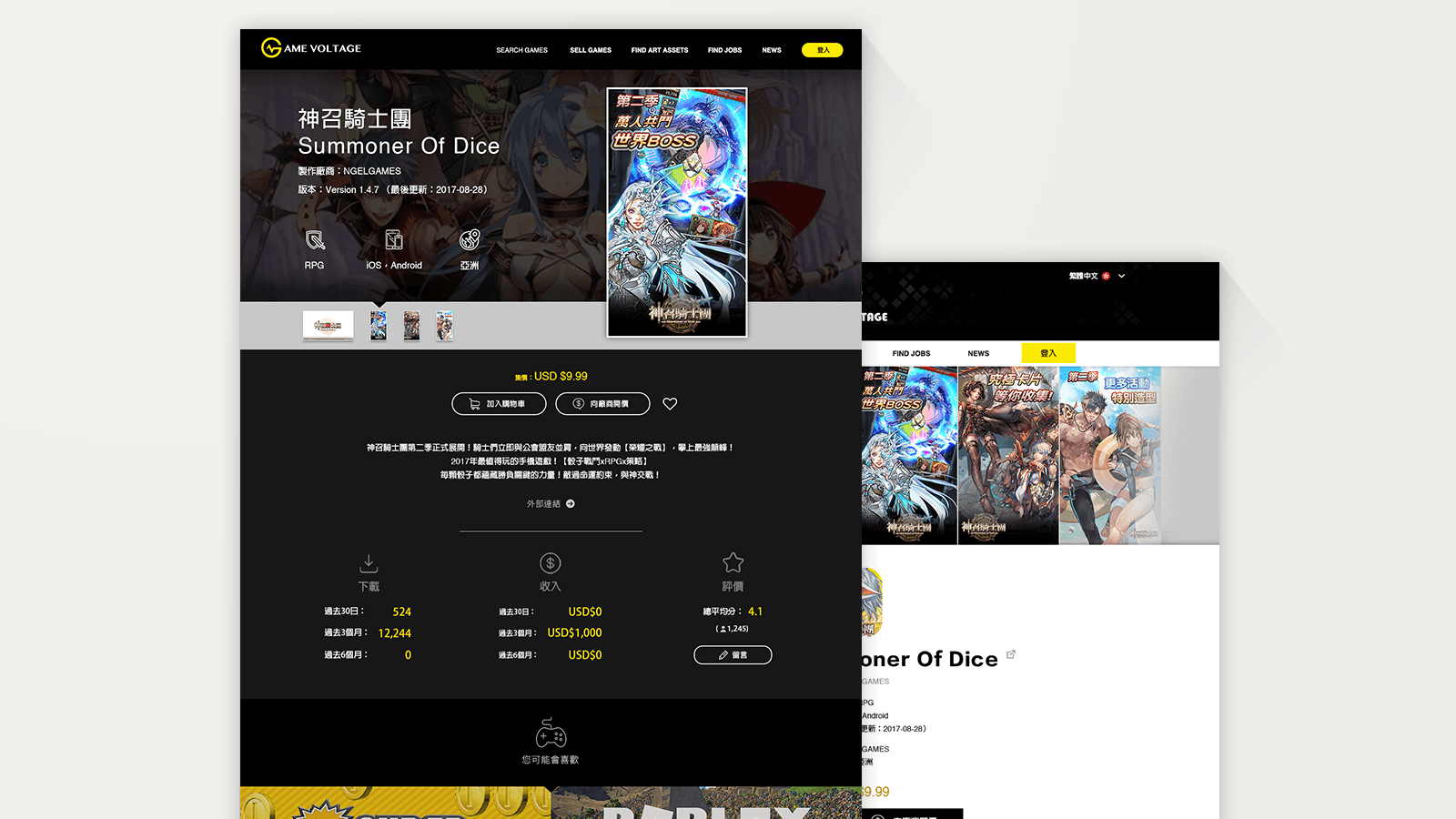
Task: Open Search Games in the front page nav
Action: (x=521, y=50)
